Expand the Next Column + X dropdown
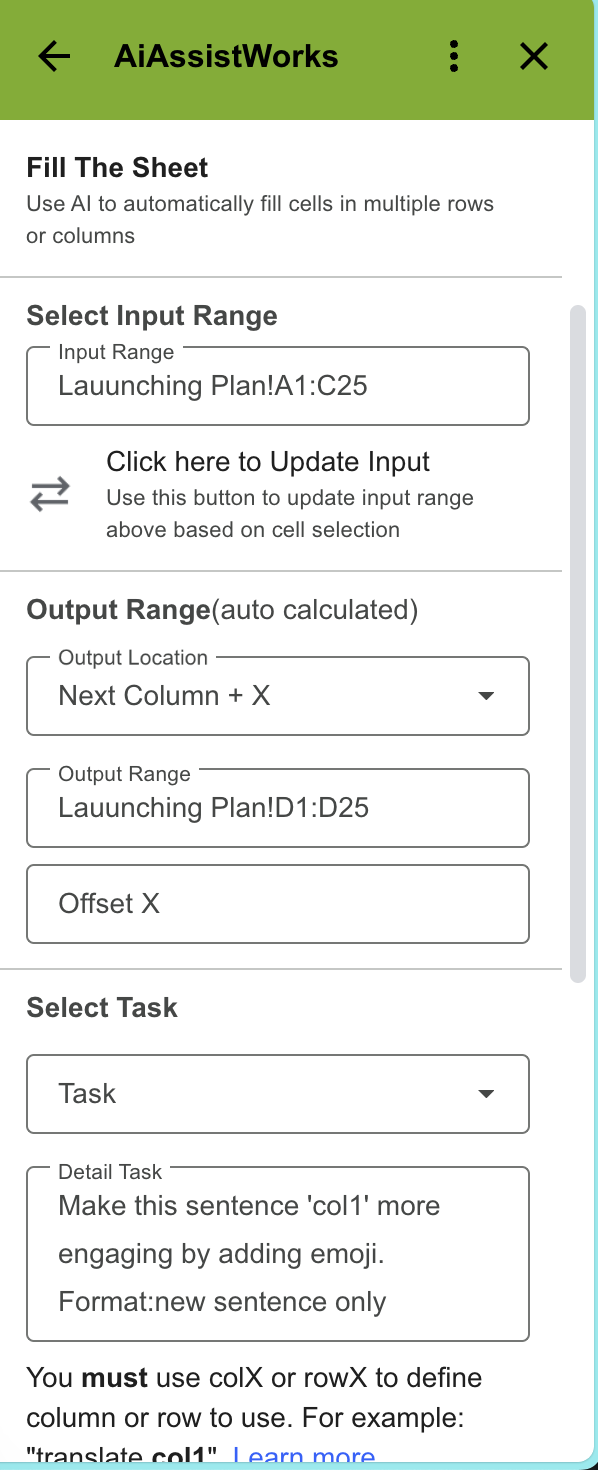 (278, 695)
